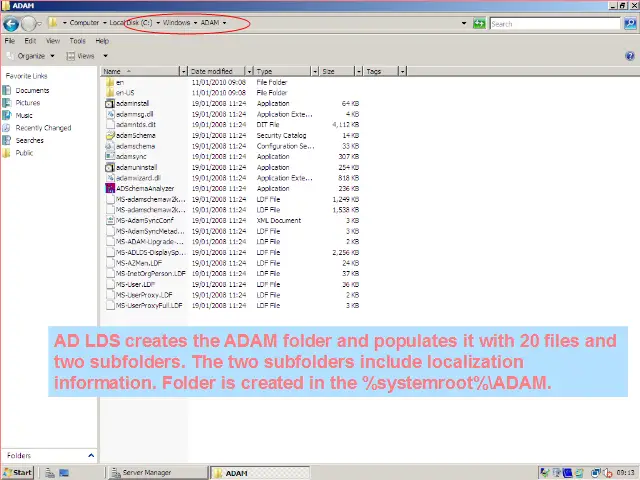Open the View menu

point(53,41)
